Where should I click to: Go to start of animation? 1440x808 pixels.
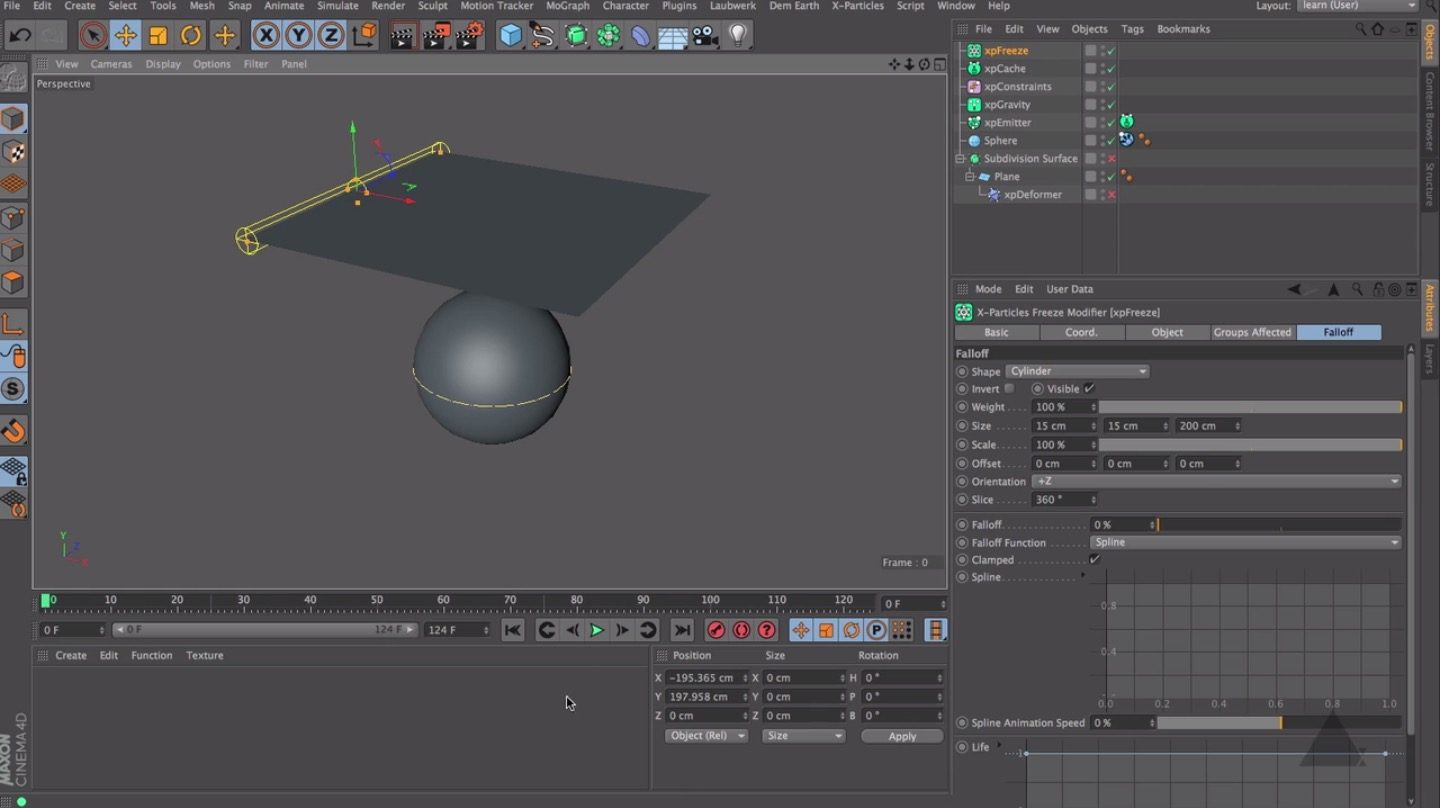pyautogui.click(x=512, y=630)
